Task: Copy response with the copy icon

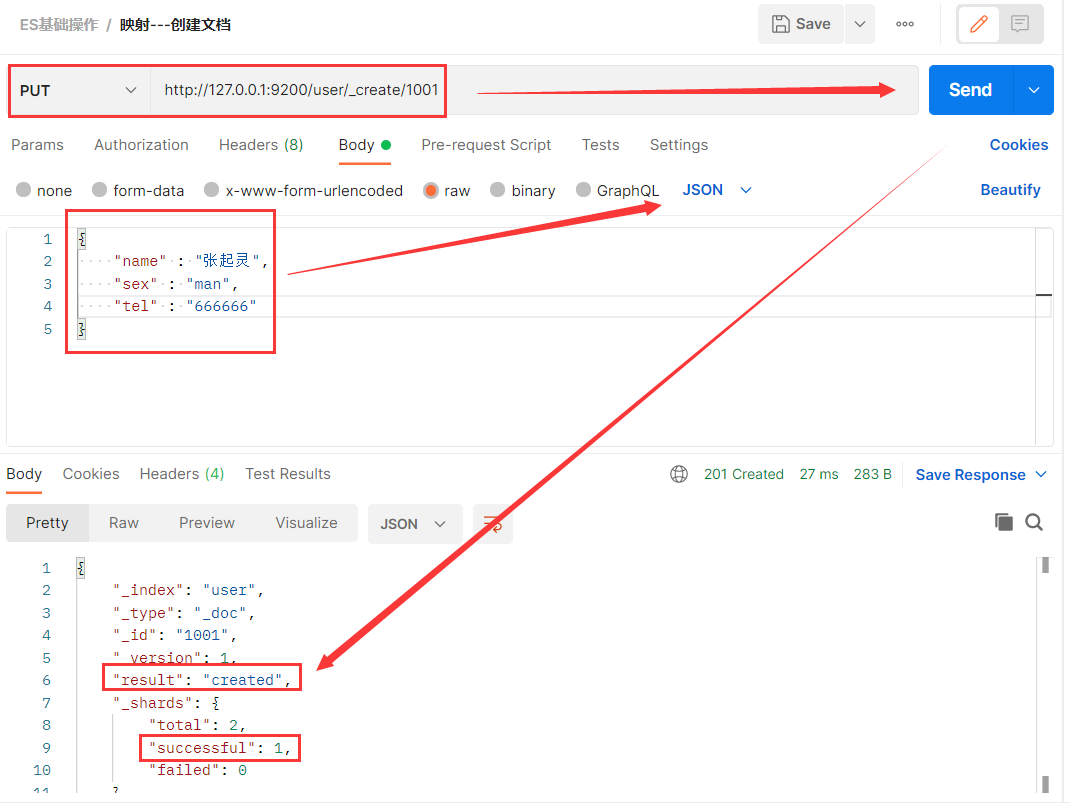Action: point(1004,523)
